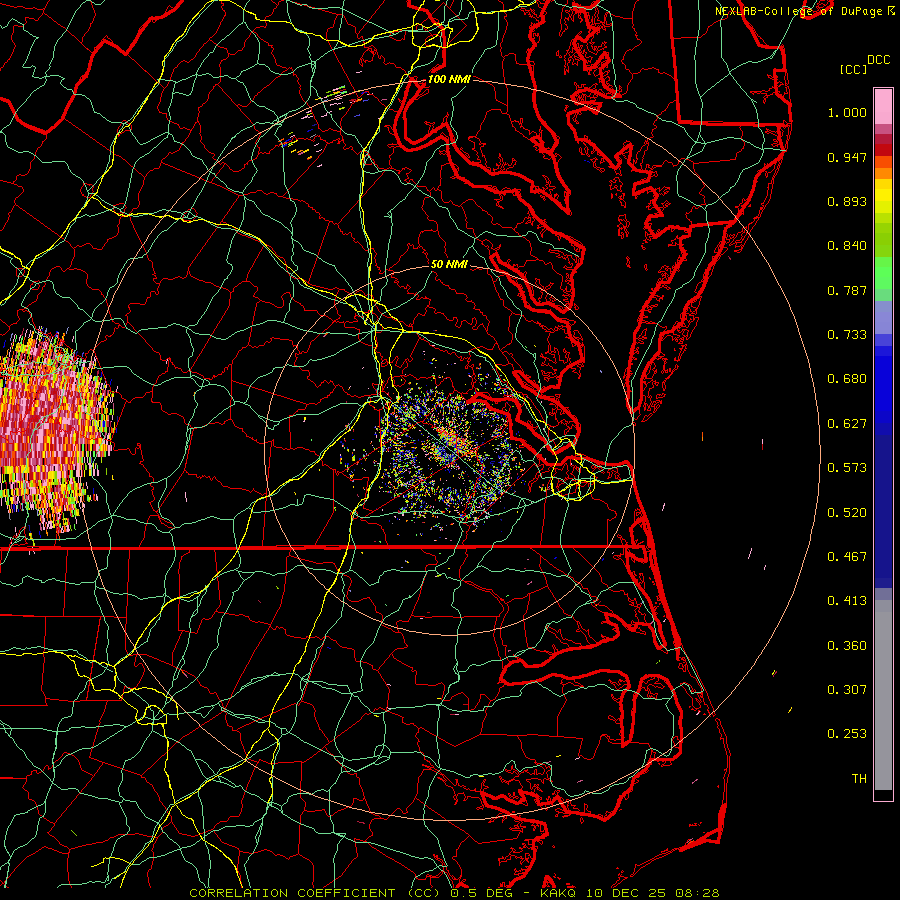Click the 1.000 value on the color scale
The image size is (900, 900).
click(847, 112)
